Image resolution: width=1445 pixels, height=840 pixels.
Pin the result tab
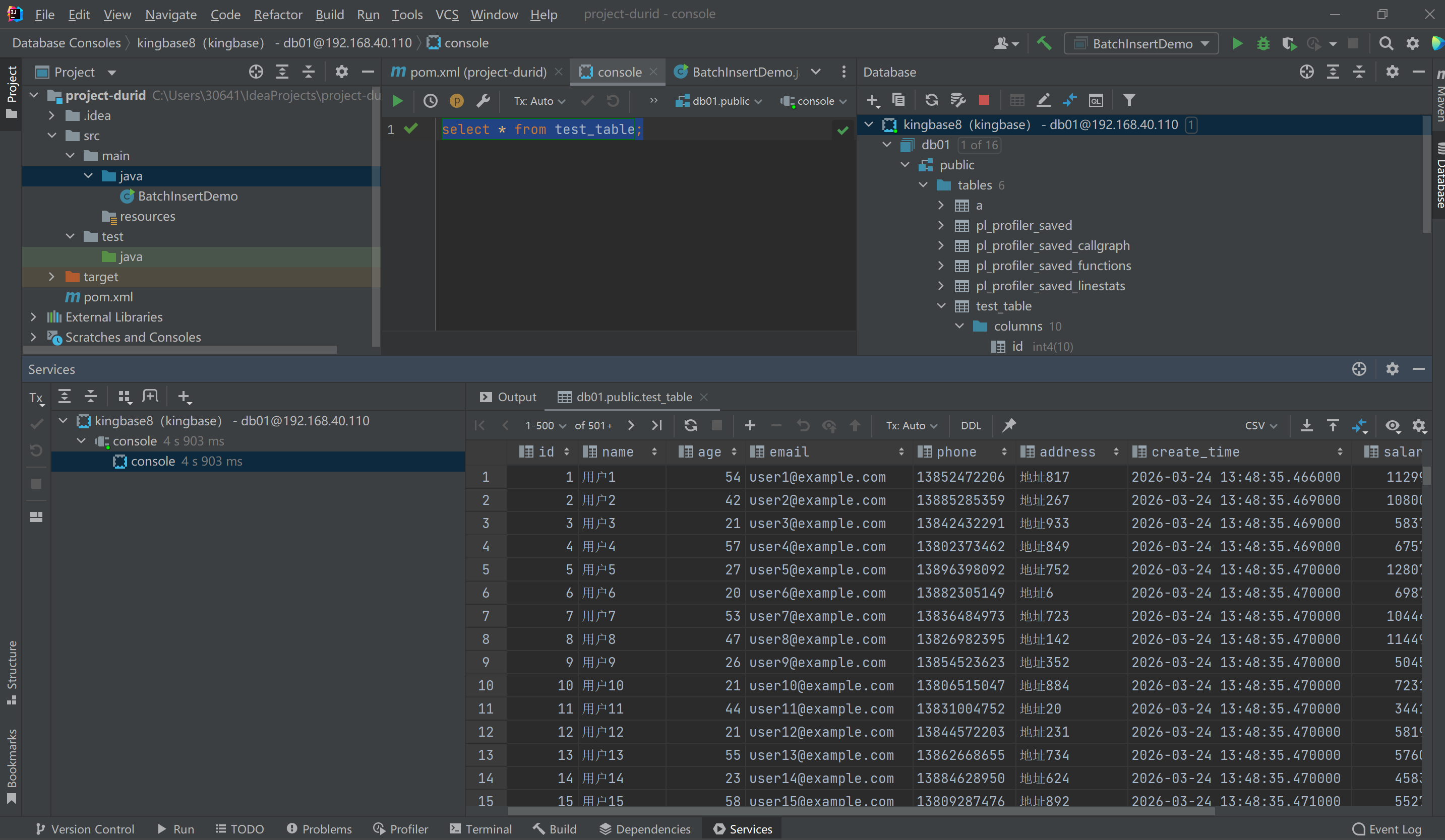[x=1009, y=425]
